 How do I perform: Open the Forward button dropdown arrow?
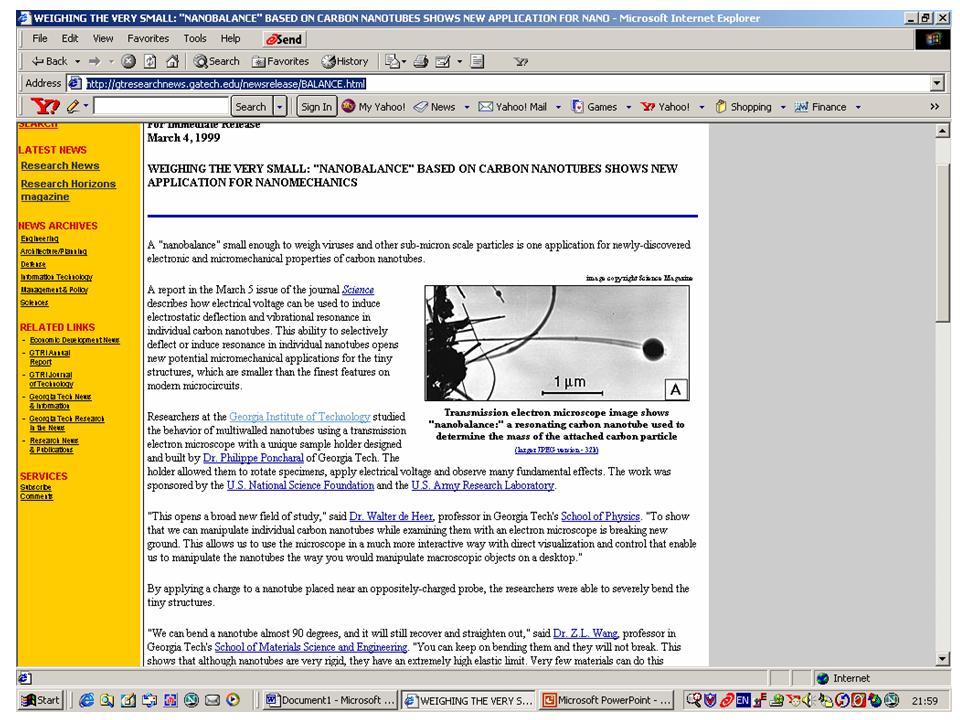pos(111,61)
